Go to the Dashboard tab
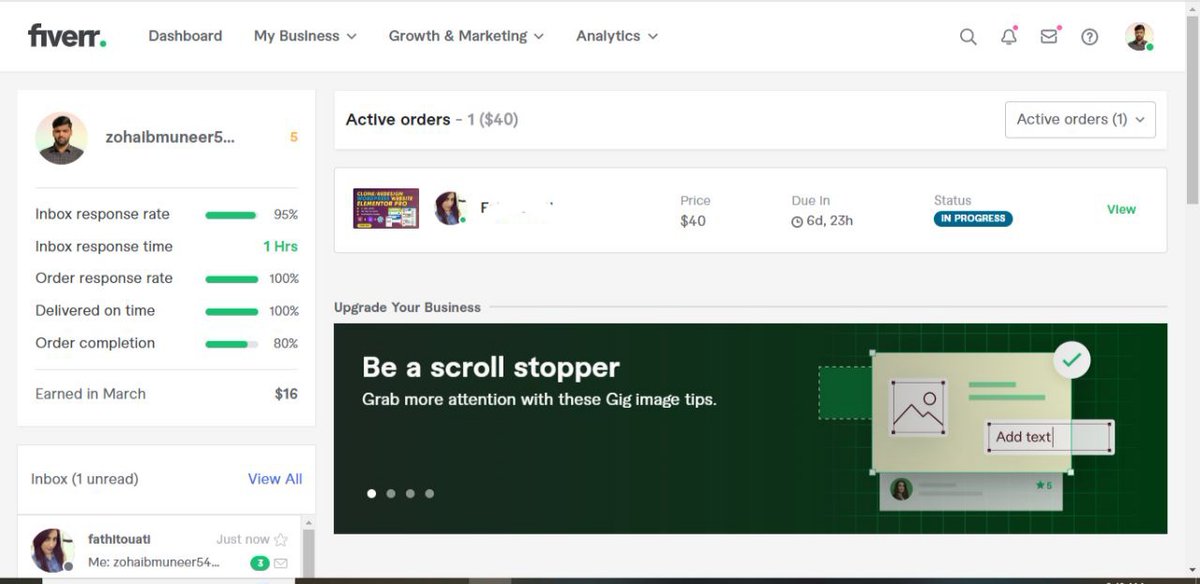This screenshot has width=1200, height=584. click(x=185, y=36)
